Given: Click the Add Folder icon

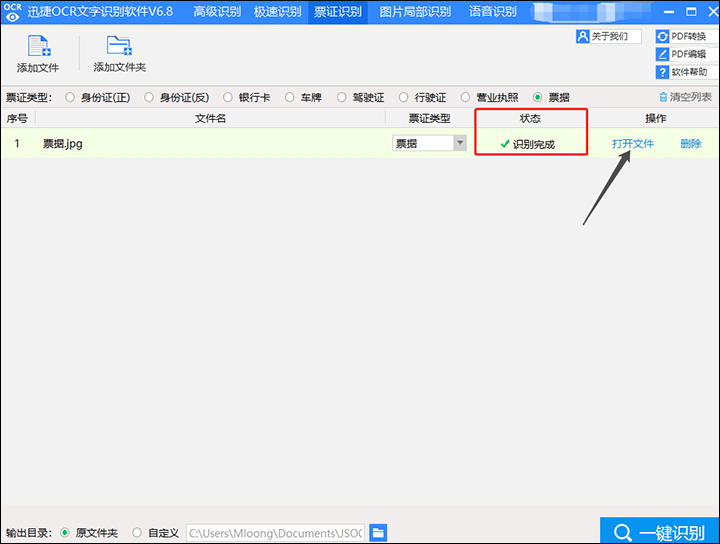Looking at the screenshot, I should point(119,45).
